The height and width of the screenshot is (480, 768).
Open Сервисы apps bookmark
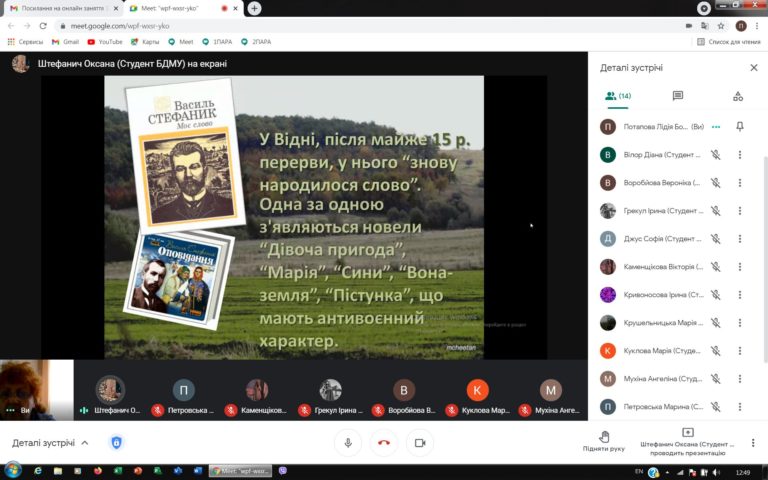(25, 42)
